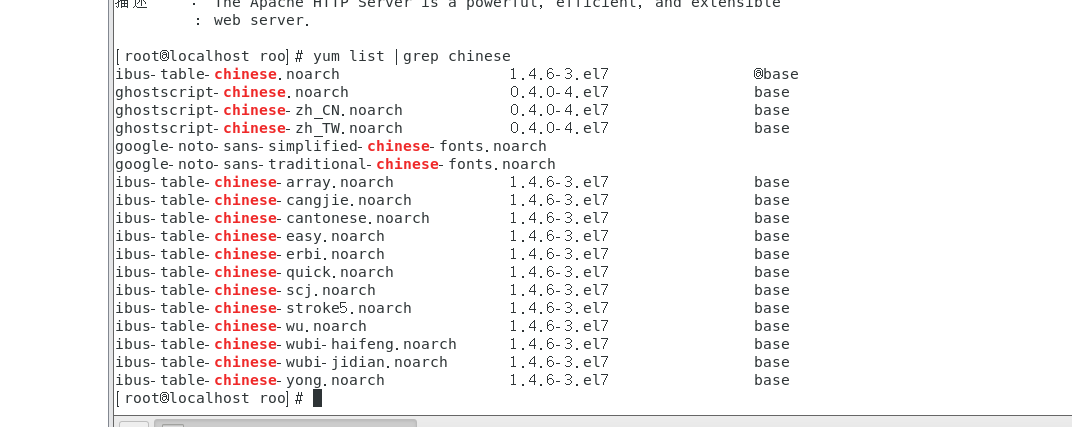Screen dimensions: 1072x427
Task: Click "base" repo in the ghostscript-chinese.noarch row
Action: coord(772,92)
